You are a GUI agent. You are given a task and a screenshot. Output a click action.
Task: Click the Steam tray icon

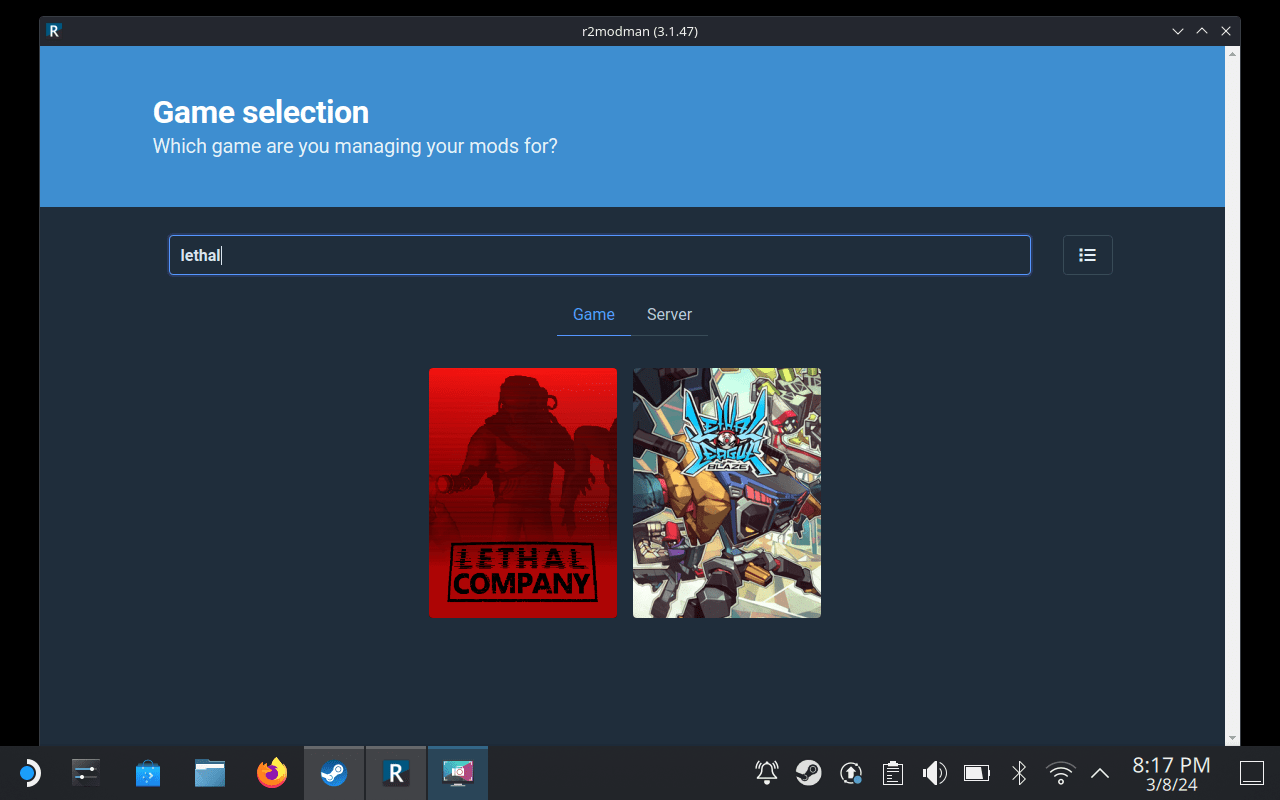point(809,773)
